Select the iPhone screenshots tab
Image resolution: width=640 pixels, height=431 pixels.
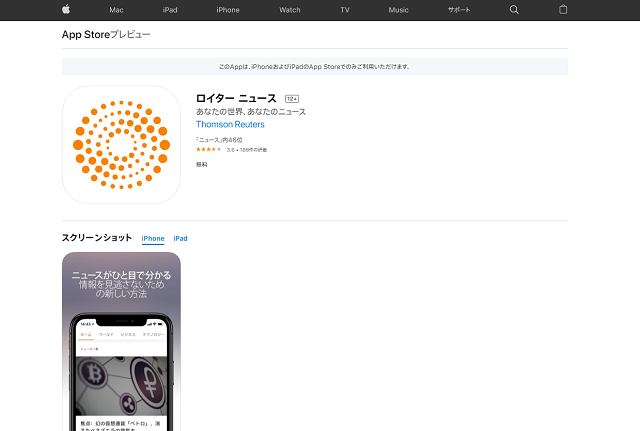153,238
